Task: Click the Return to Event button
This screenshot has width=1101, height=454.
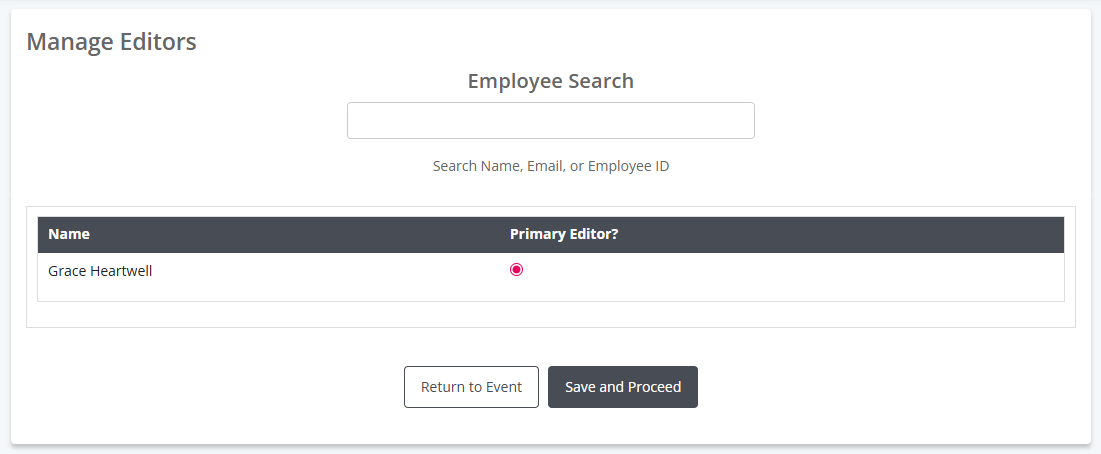Action: click(471, 387)
